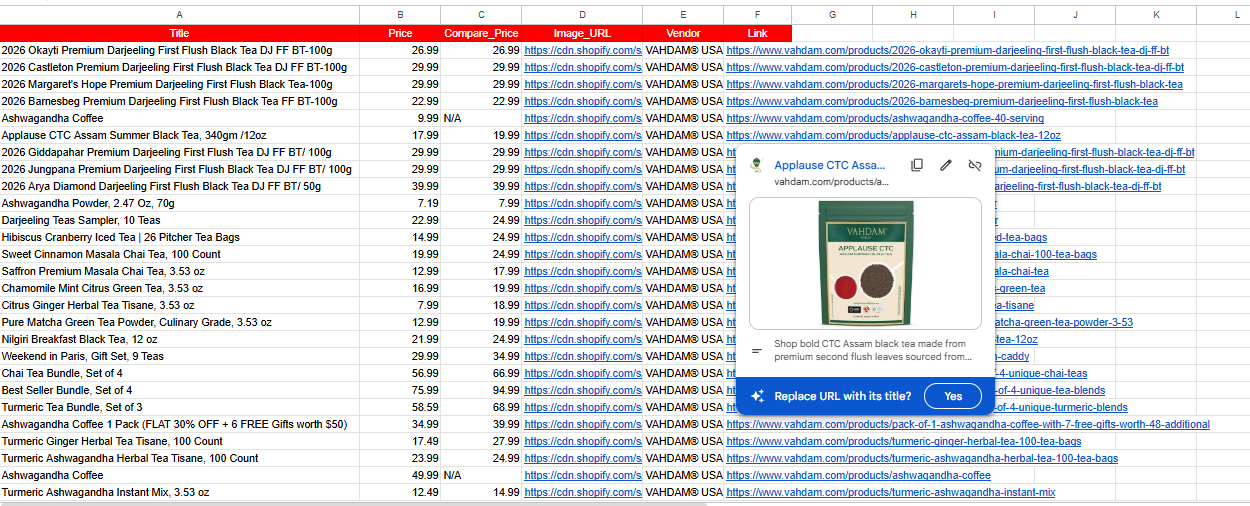Open the 2026-castleton-premium-darjeeling product link
Image resolution: width=1250 pixels, height=506 pixels.
(x=955, y=67)
